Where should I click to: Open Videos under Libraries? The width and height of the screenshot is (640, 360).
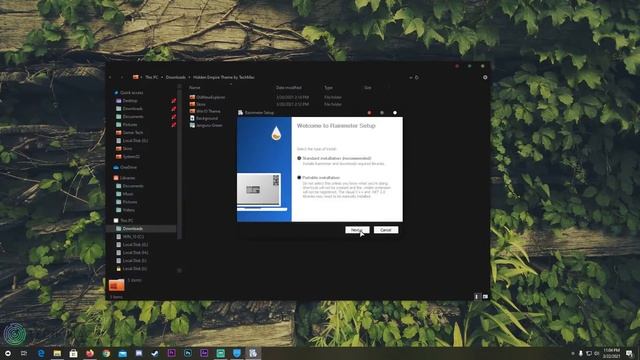click(x=125, y=210)
